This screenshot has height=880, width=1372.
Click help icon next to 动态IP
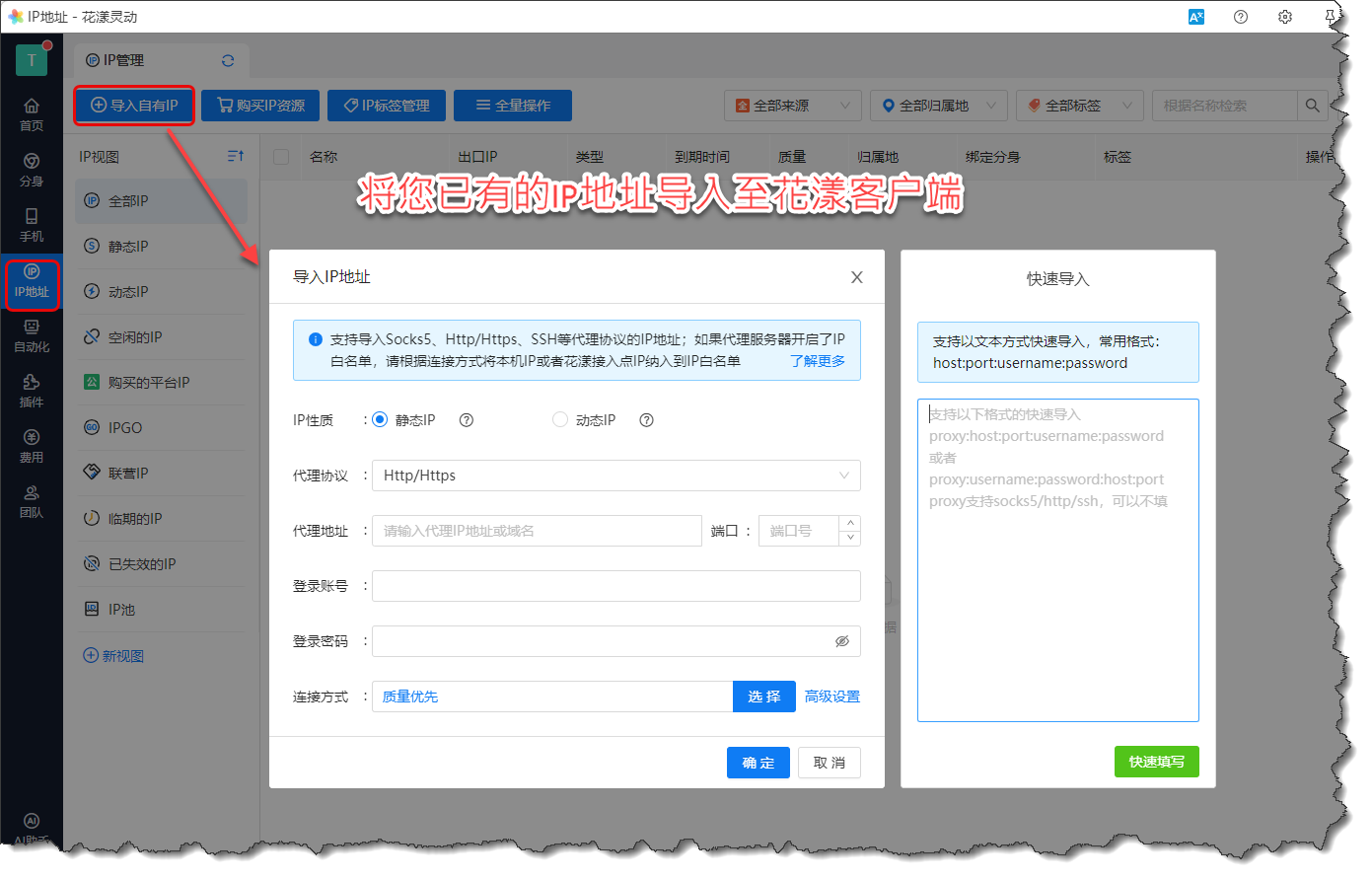tap(647, 420)
